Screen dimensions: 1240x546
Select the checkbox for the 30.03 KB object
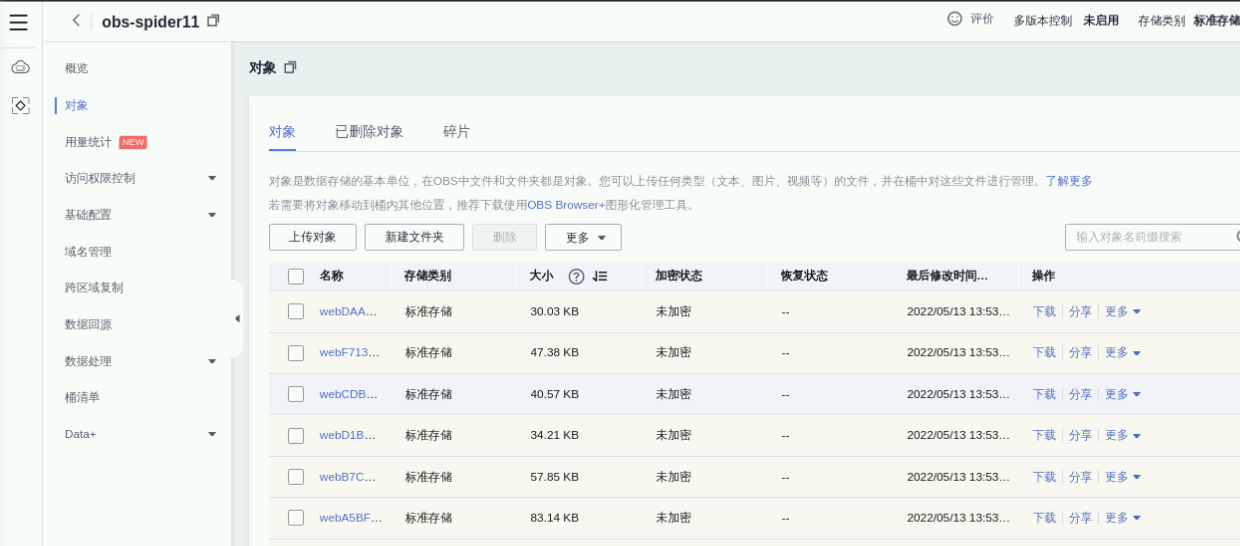pyautogui.click(x=296, y=311)
